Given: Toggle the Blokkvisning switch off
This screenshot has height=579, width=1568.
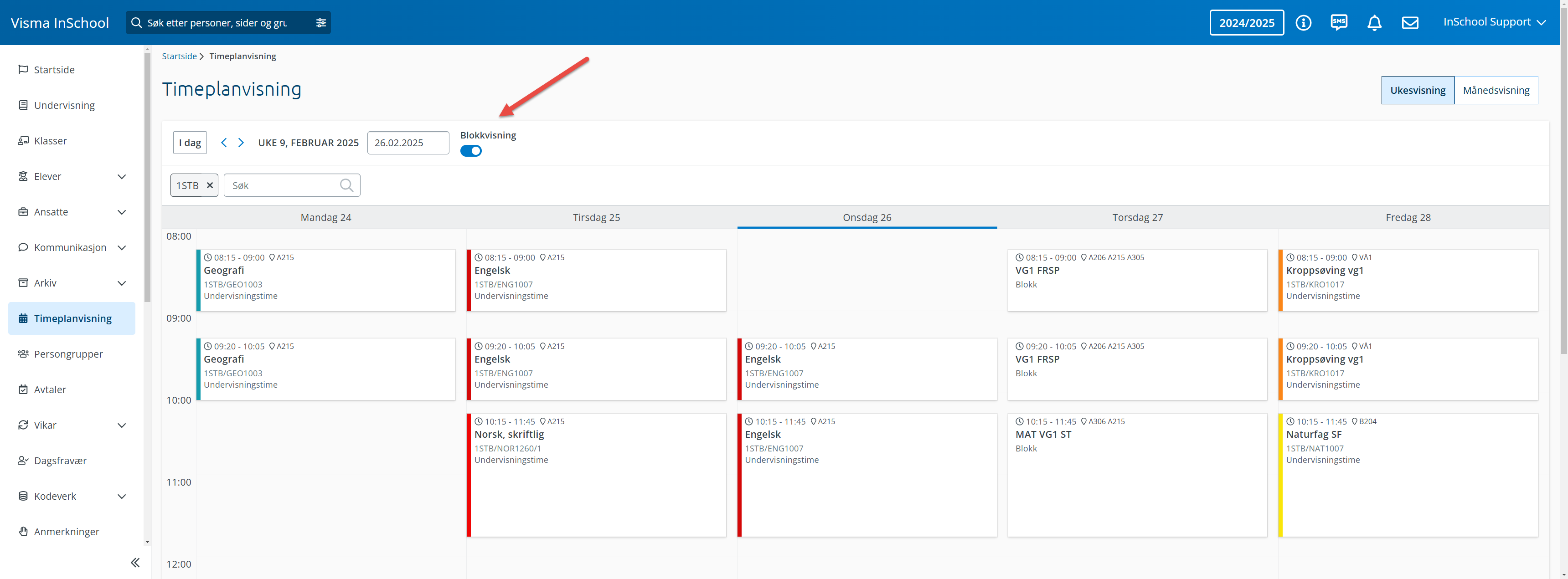Looking at the screenshot, I should click(470, 151).
